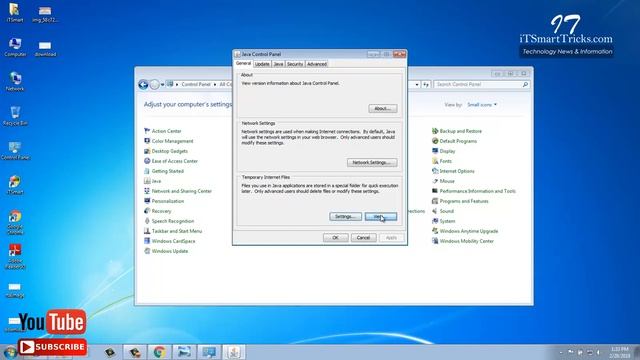This screenshot has height=360, width=640.
Task: Switch to the Advanced tab
Action: pyautogui.click(x=317, y=64)
